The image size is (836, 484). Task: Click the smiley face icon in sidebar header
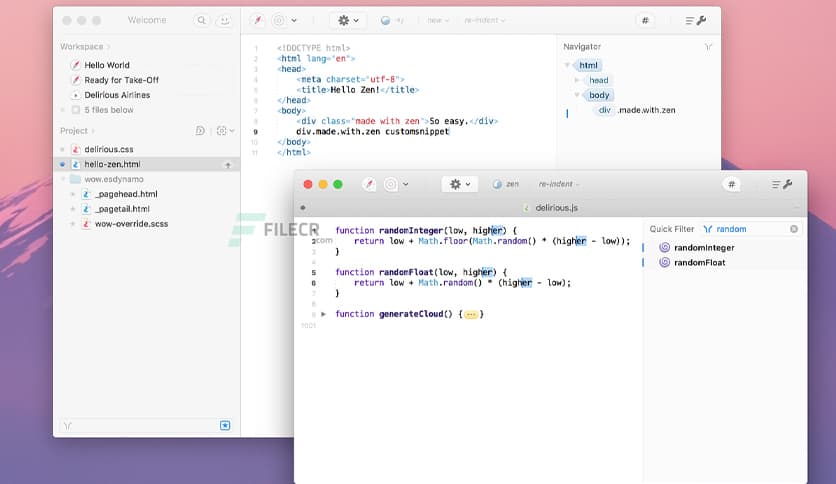click(x=225, y=20)
